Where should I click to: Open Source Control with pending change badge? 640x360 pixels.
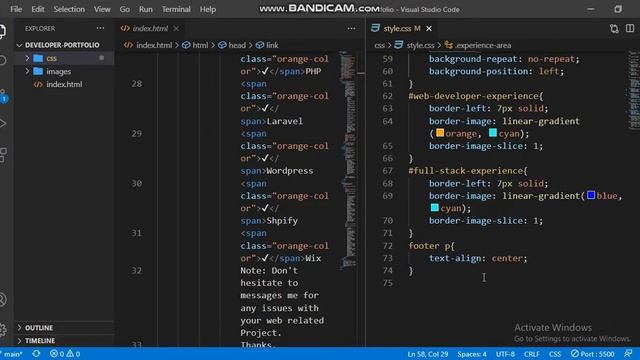(3, 96)
